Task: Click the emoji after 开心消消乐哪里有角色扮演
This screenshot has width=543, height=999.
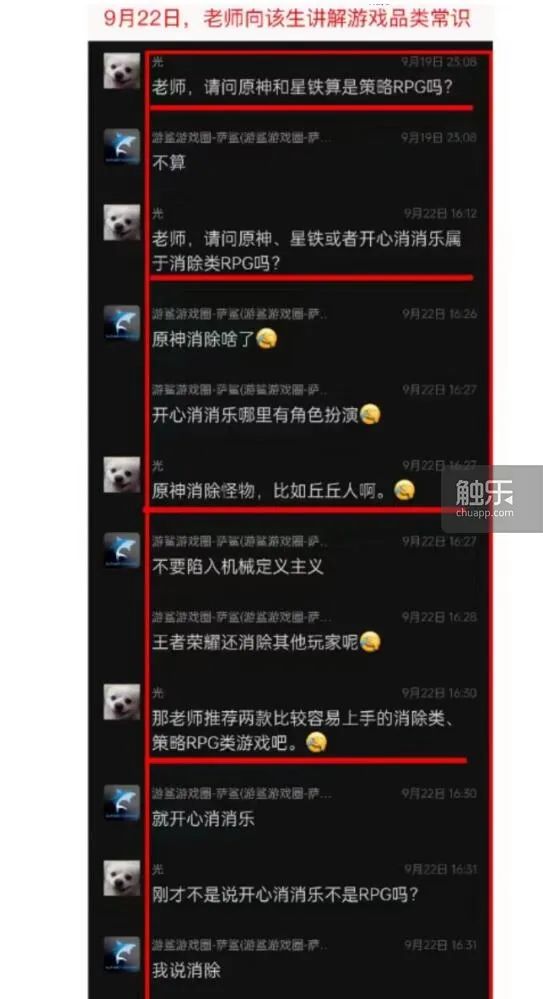Action: click(x=370, y=415)
